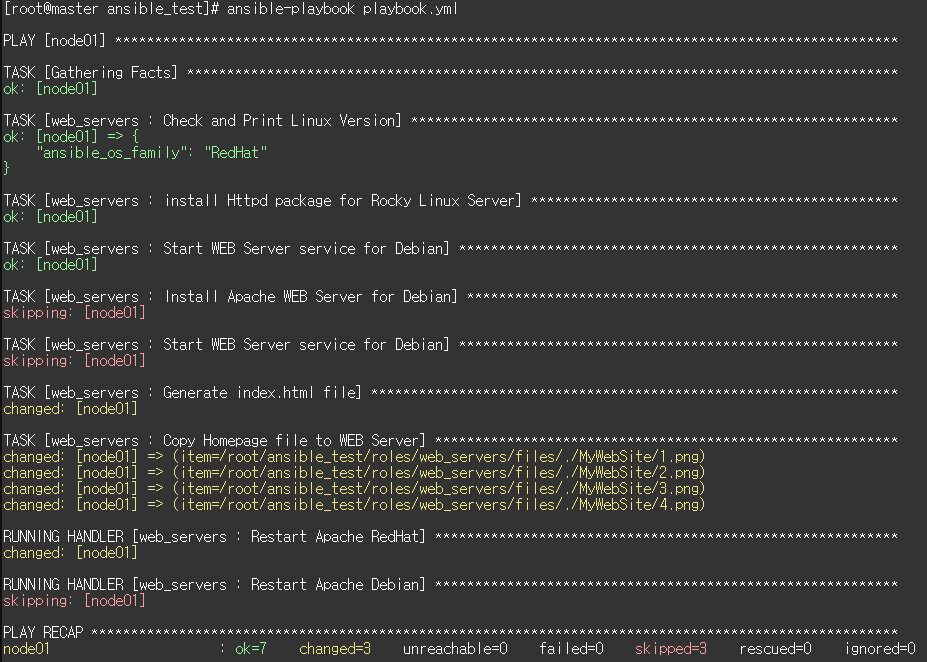Click skipping: [node01] under Restart Apache Debian

(74, 601)
